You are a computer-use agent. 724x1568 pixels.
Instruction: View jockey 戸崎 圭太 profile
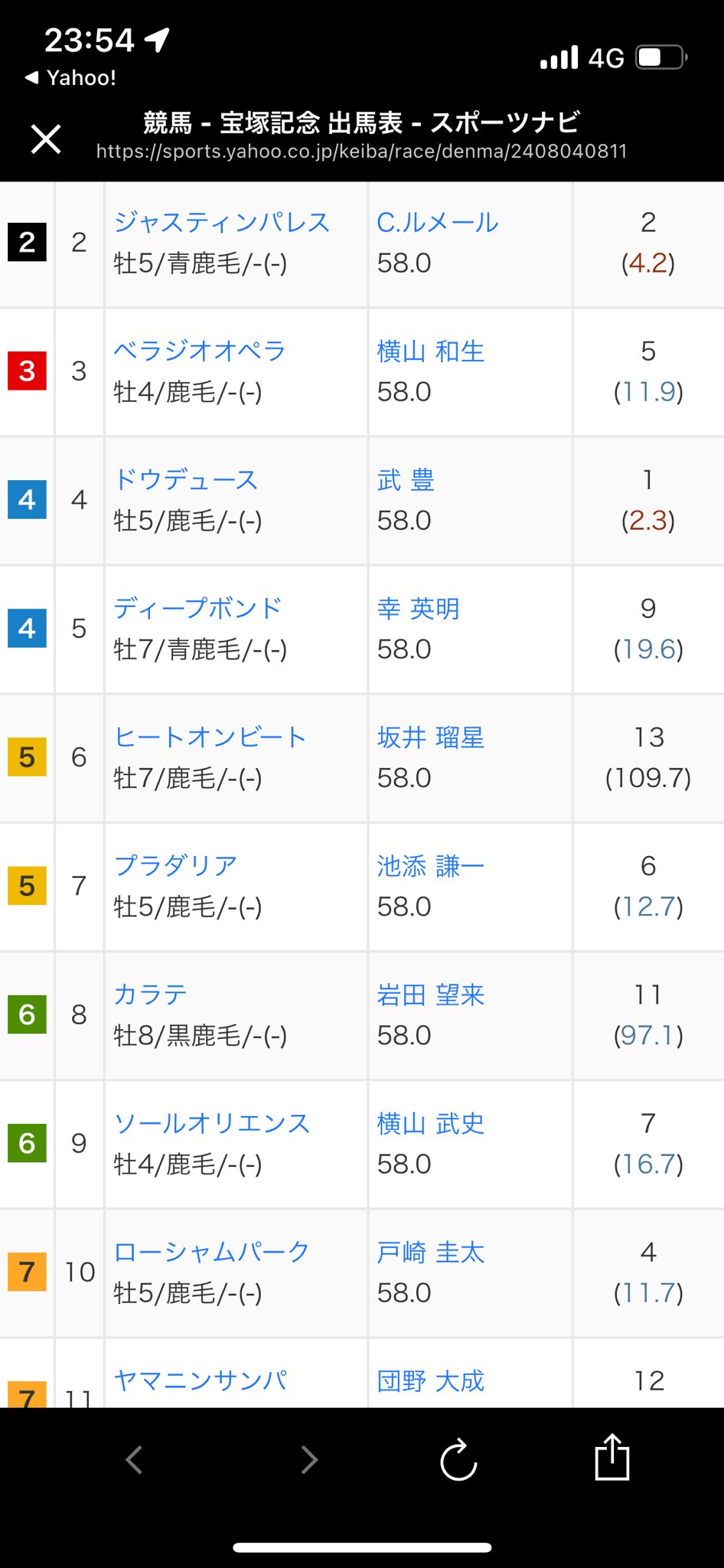pyautogui.click(x=430, y=1252)
